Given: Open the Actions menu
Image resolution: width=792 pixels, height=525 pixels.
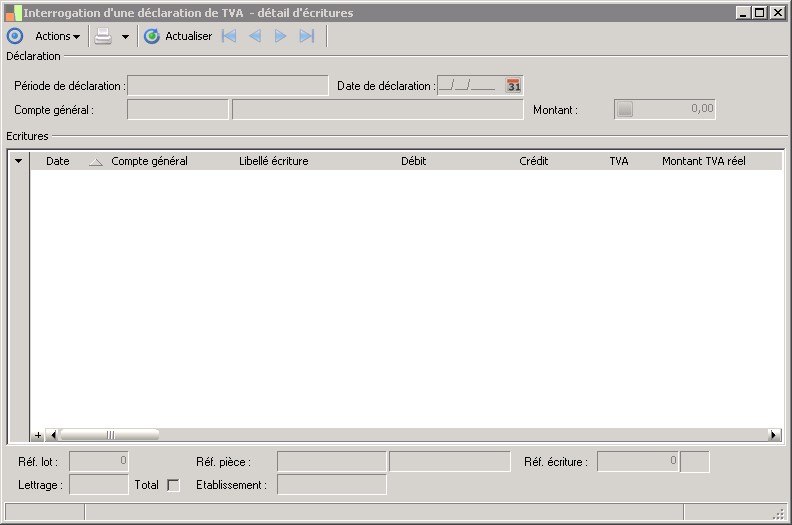Looking at the screenshot, I should (57, 36).
